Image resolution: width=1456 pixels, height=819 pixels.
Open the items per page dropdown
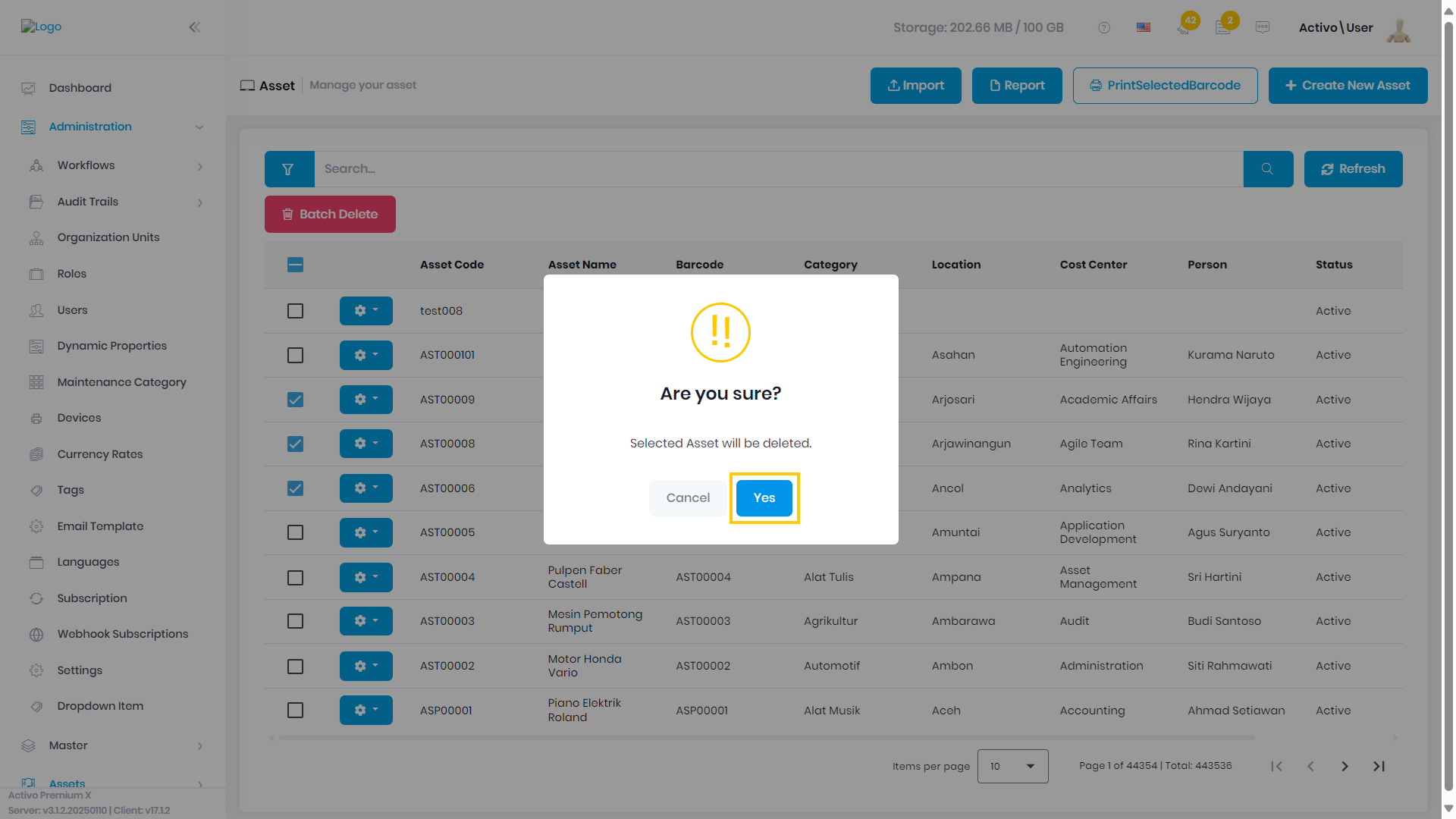coord(1013,766)
